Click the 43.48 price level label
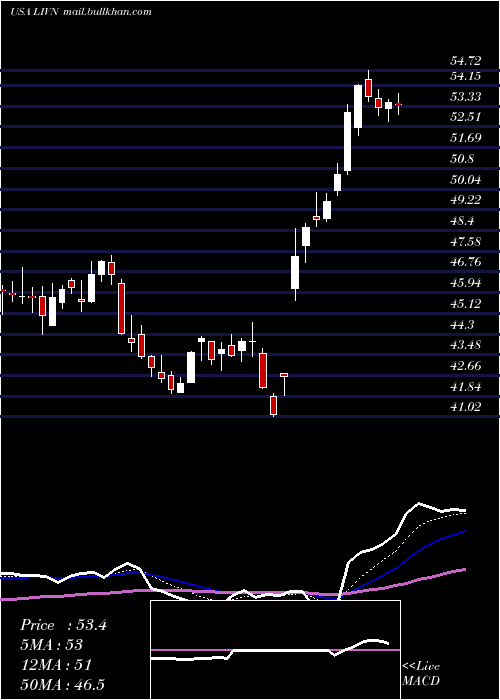Image resolution: width=500 pixels, height=700 pixels. point(466,345)
